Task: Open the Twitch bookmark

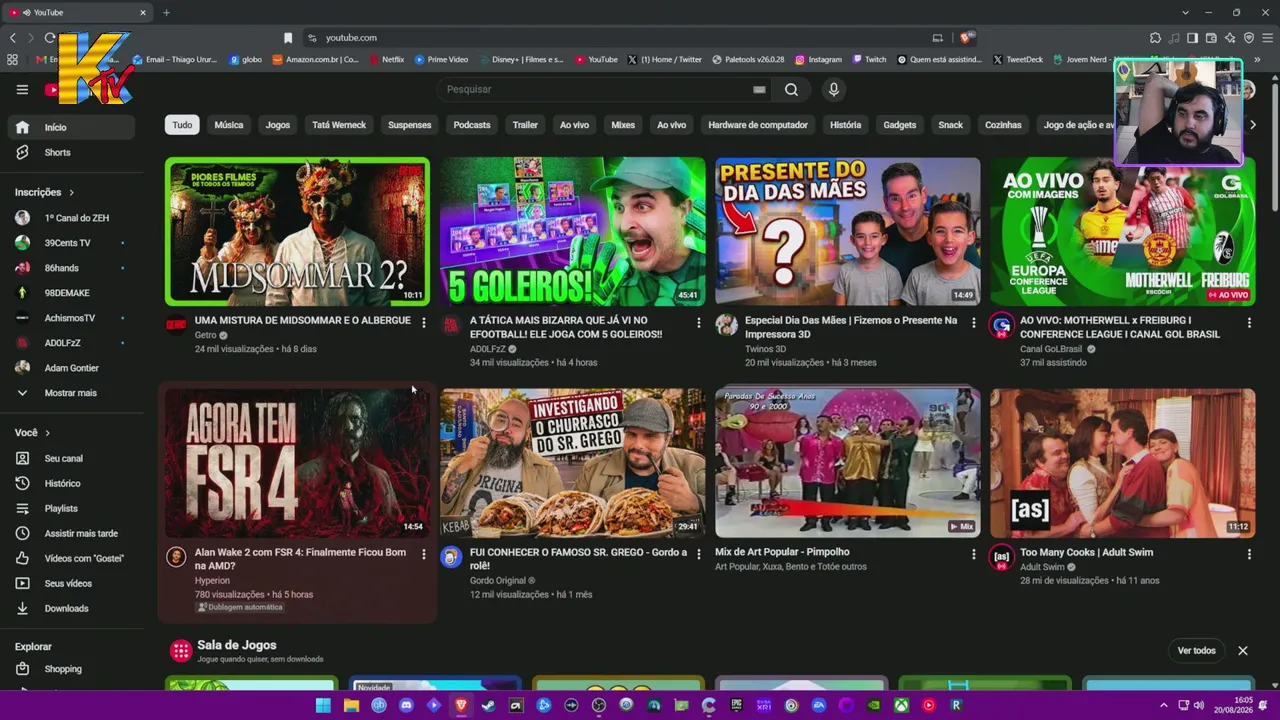Action: coord(869,60)
